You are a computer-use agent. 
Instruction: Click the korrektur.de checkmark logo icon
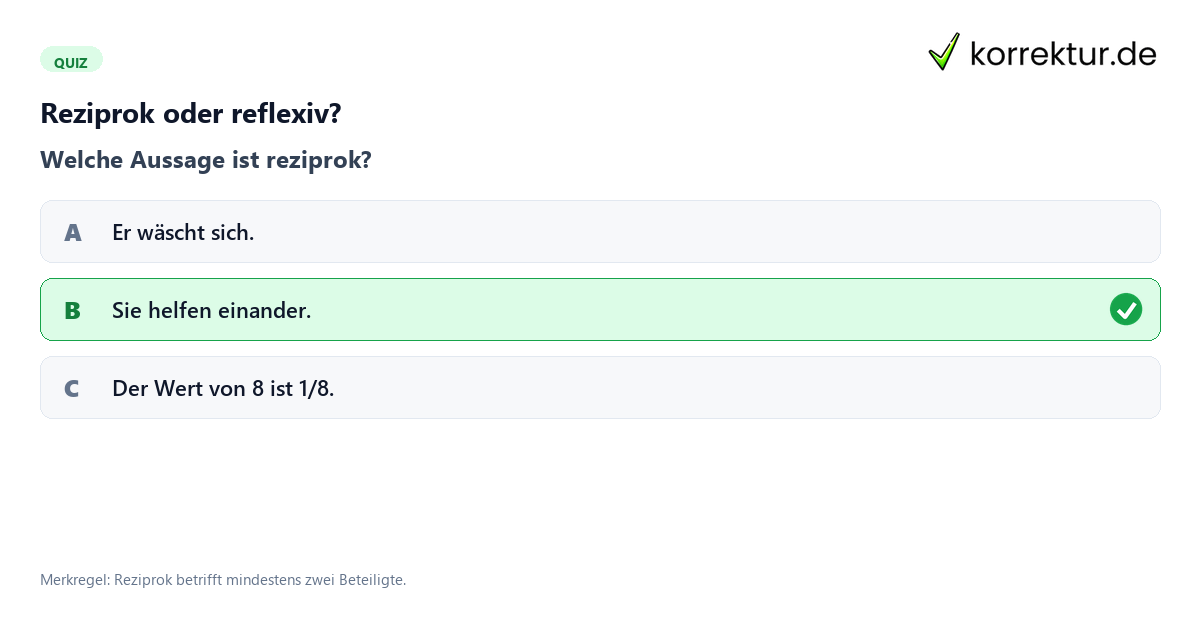(944, 52)
